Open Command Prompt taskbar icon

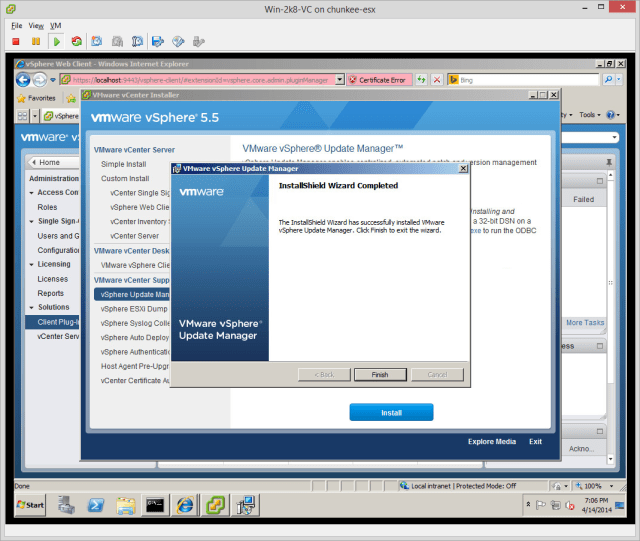tap(155, 505)
